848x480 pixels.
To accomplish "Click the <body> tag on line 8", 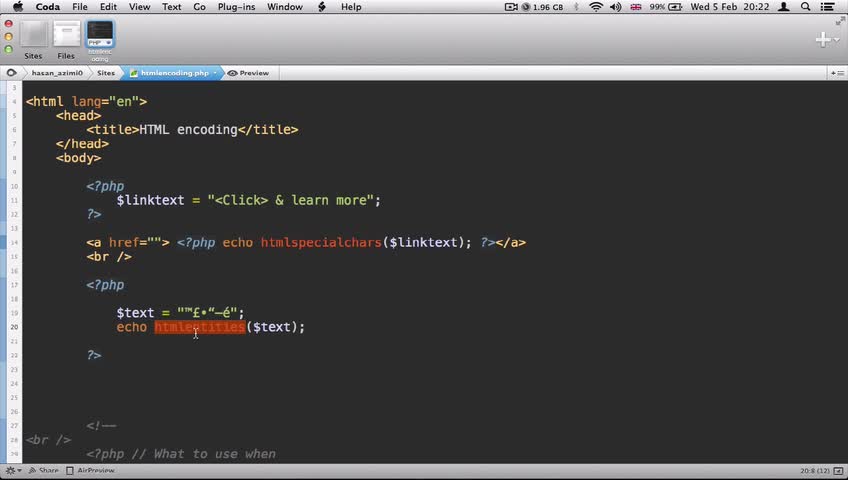I will [x=78, y=158].
